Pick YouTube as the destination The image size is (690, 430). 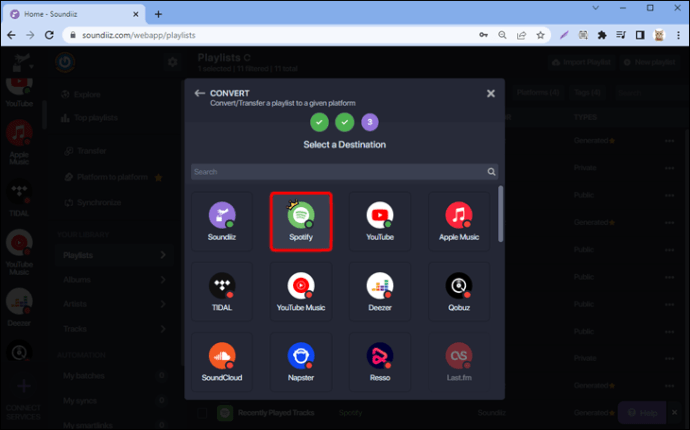(380, 221)
